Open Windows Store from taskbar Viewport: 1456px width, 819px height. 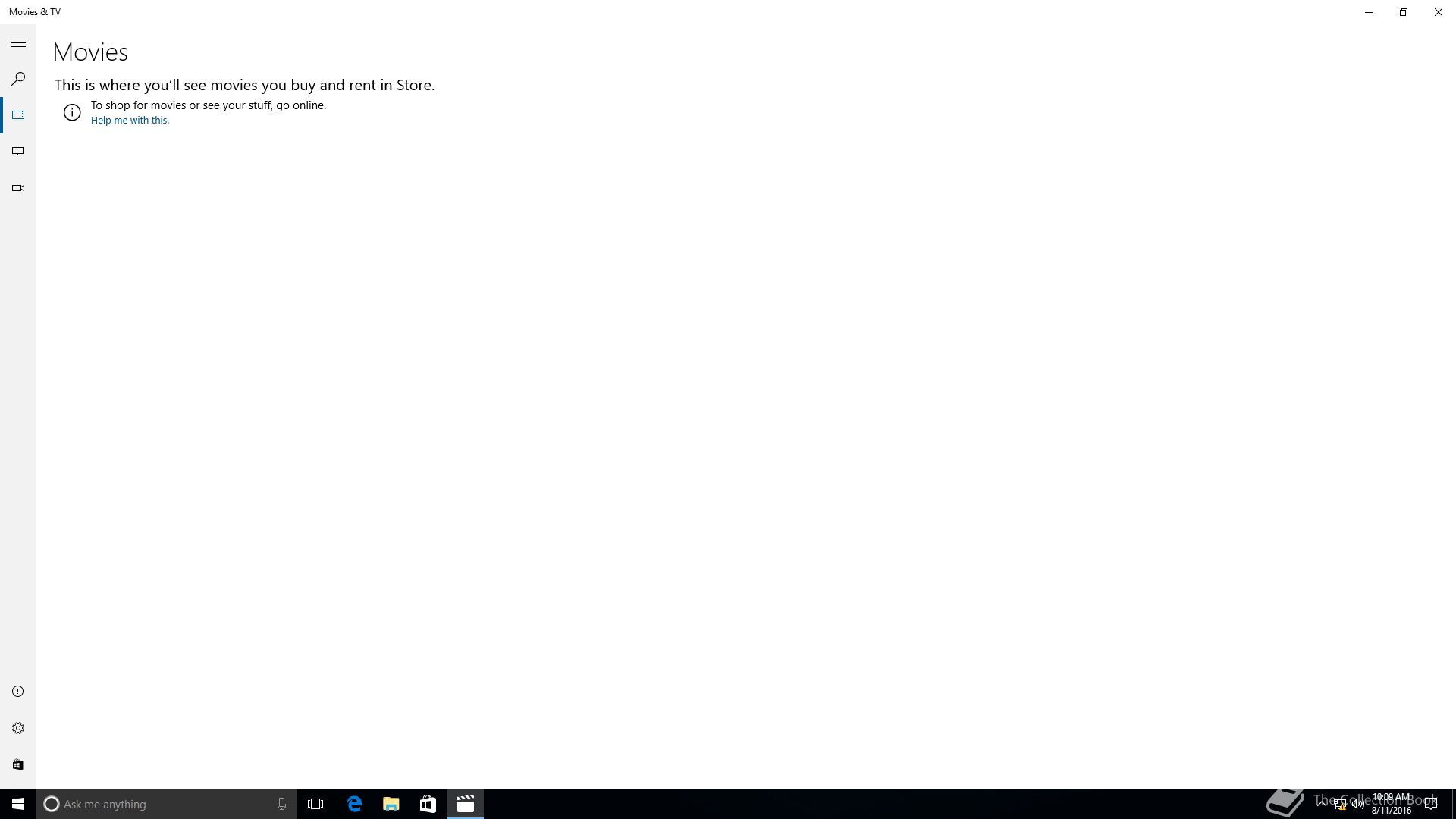[x=428, y=804]
